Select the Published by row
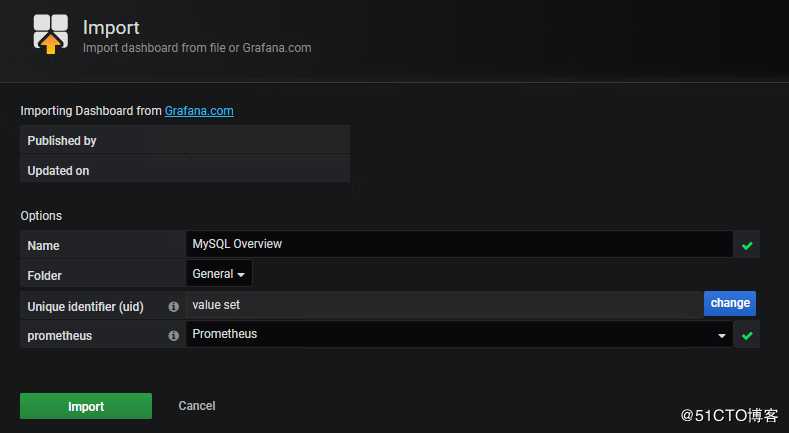This screenshot has width=789, height=433. click(184, 141)
